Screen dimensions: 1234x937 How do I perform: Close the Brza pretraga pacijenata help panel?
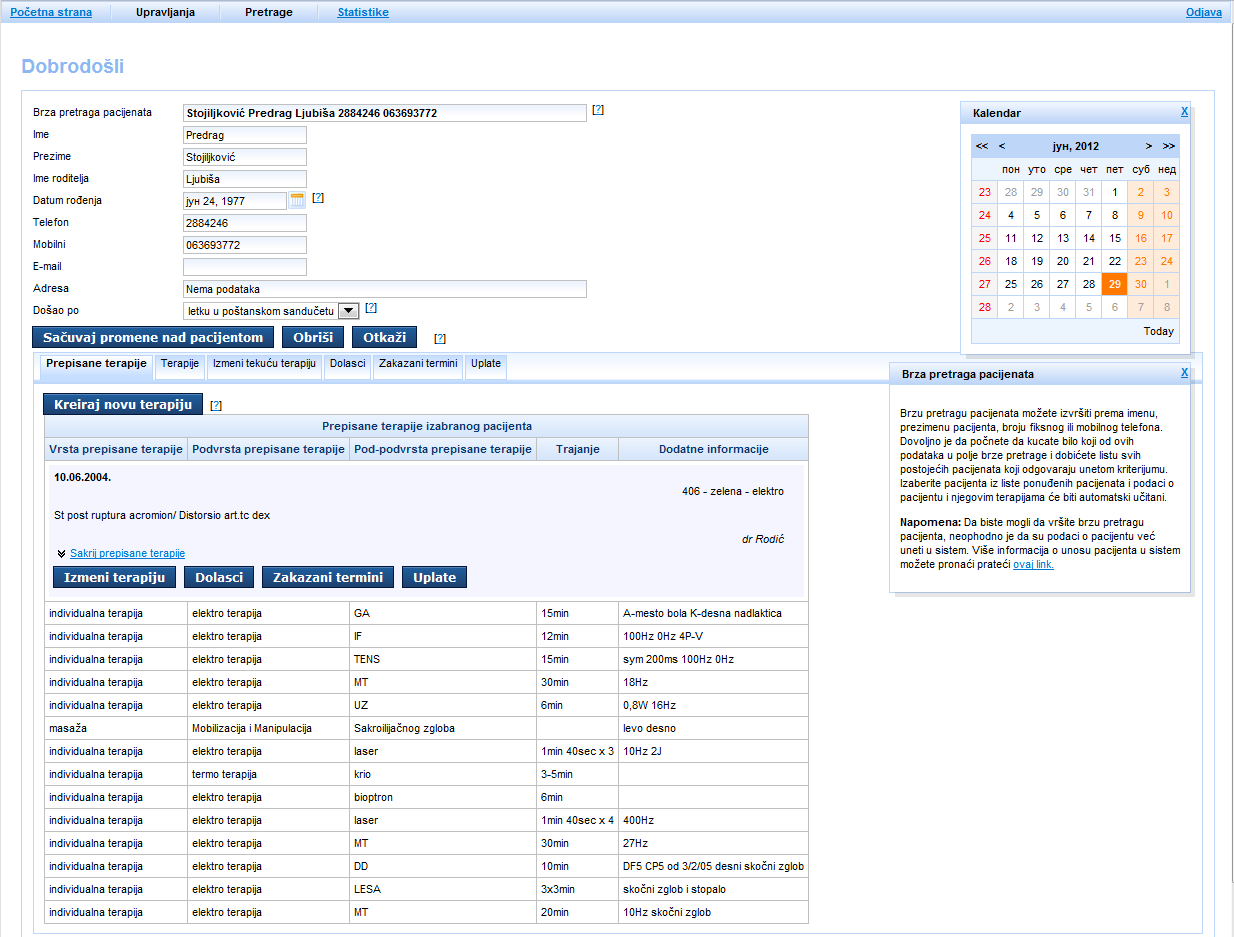pos(1184,372)
